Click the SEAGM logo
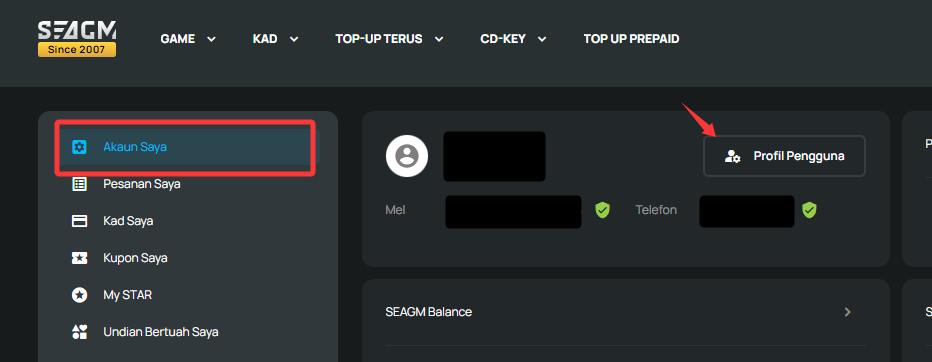Viewport: 932px width, 362px height. (77, 39)
